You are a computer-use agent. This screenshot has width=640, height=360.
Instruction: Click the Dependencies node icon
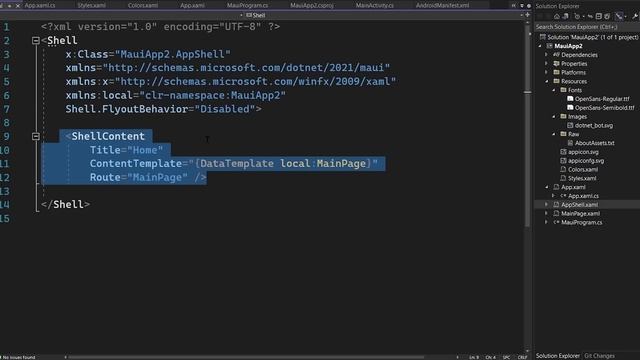click(556, 55)
